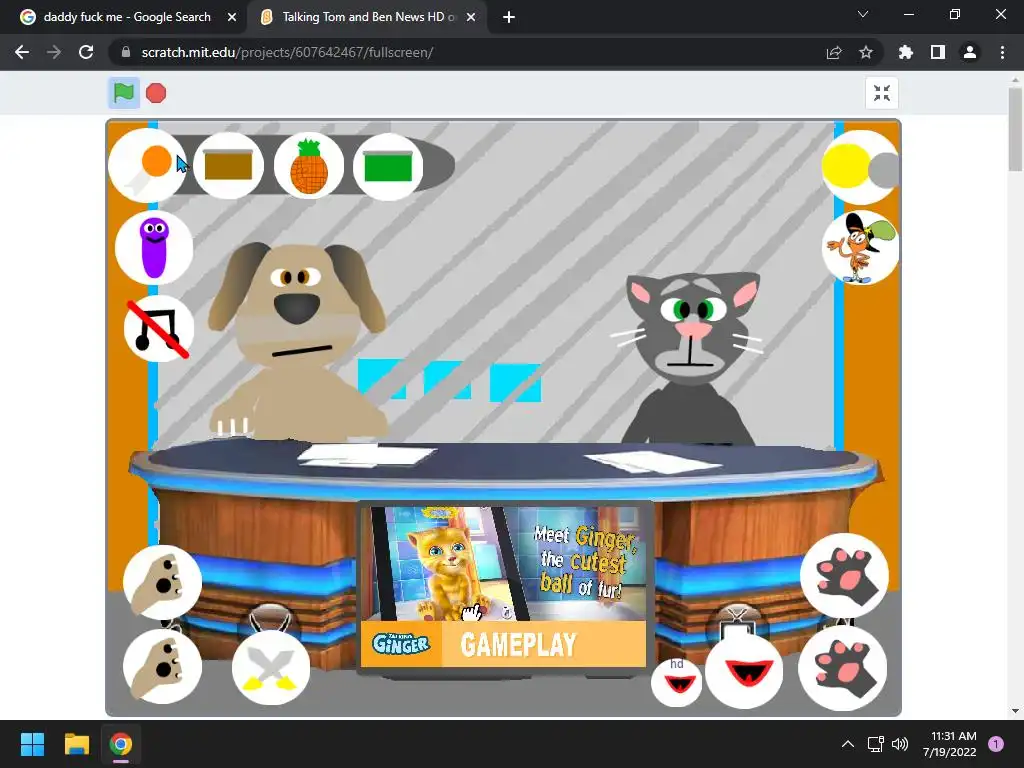Click the green flag to start the project
This screenshot has width=1024, height=768.
point(123,93)
